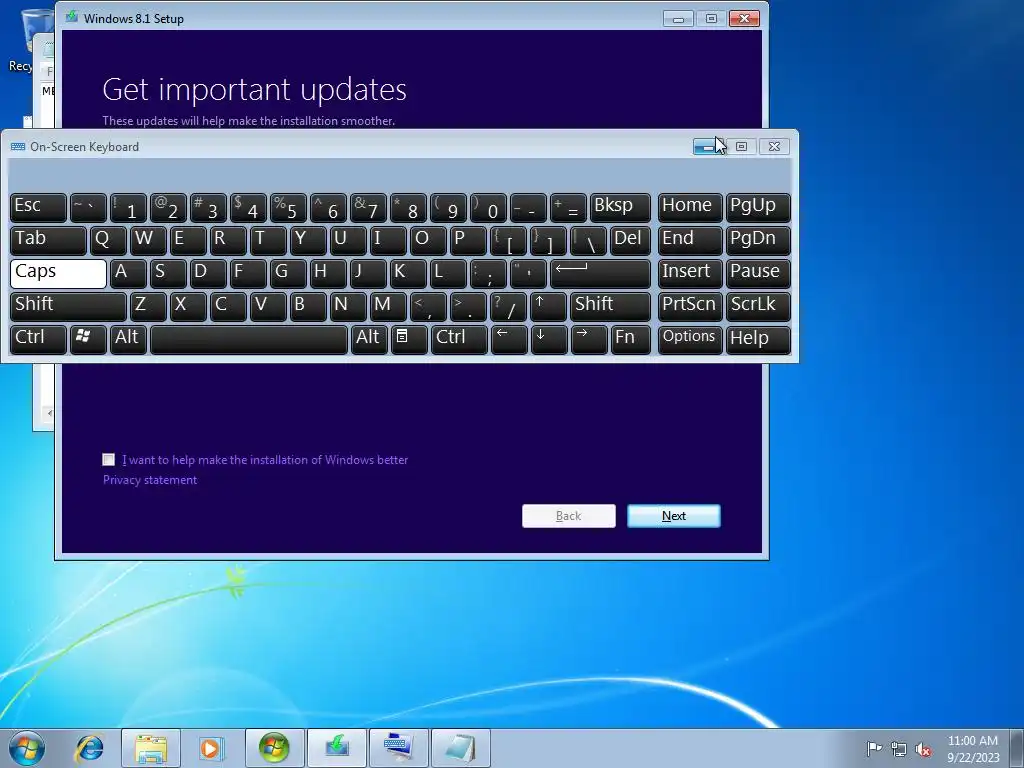Click the space bar key
The width and height of the screenshot is (1024, 768).
pos(248,339)
